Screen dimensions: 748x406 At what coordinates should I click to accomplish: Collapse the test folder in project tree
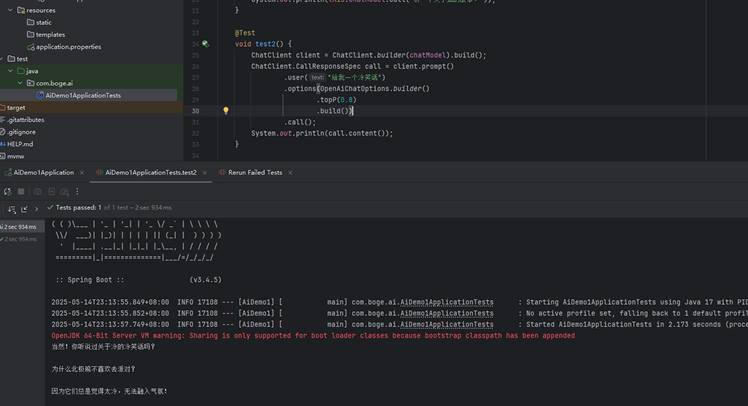3,59
